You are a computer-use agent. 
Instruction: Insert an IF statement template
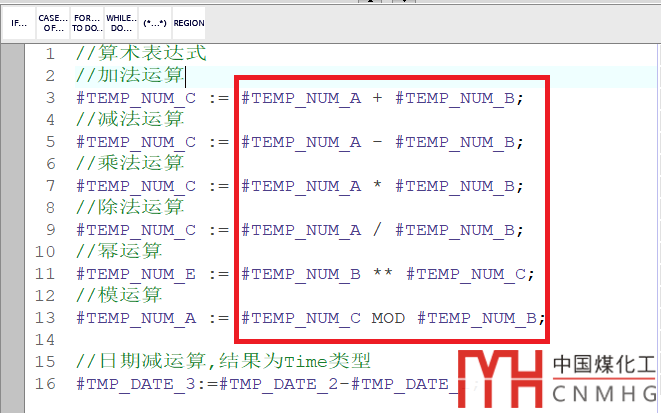19,23
